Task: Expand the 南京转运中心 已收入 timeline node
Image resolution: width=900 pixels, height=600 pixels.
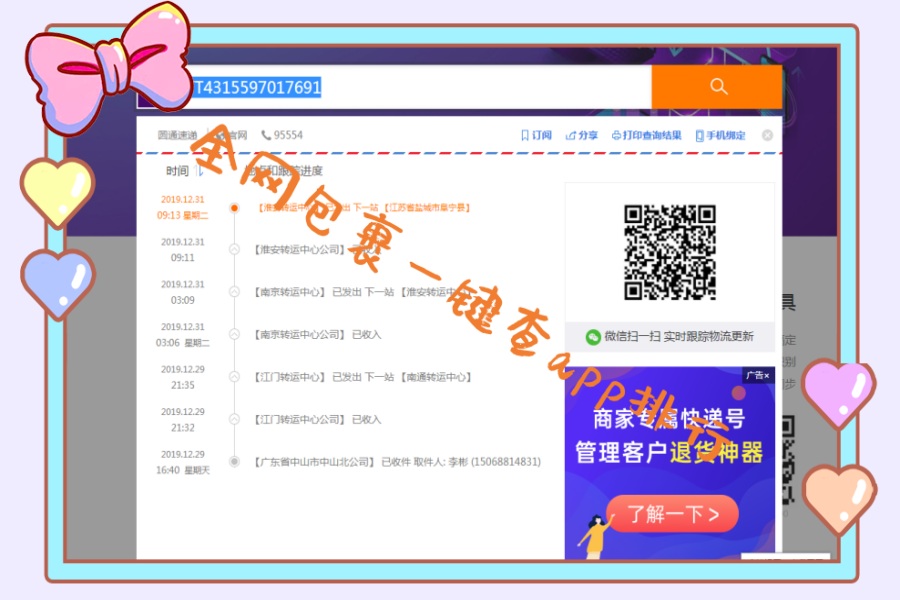Action: click(x=235, y=336)
